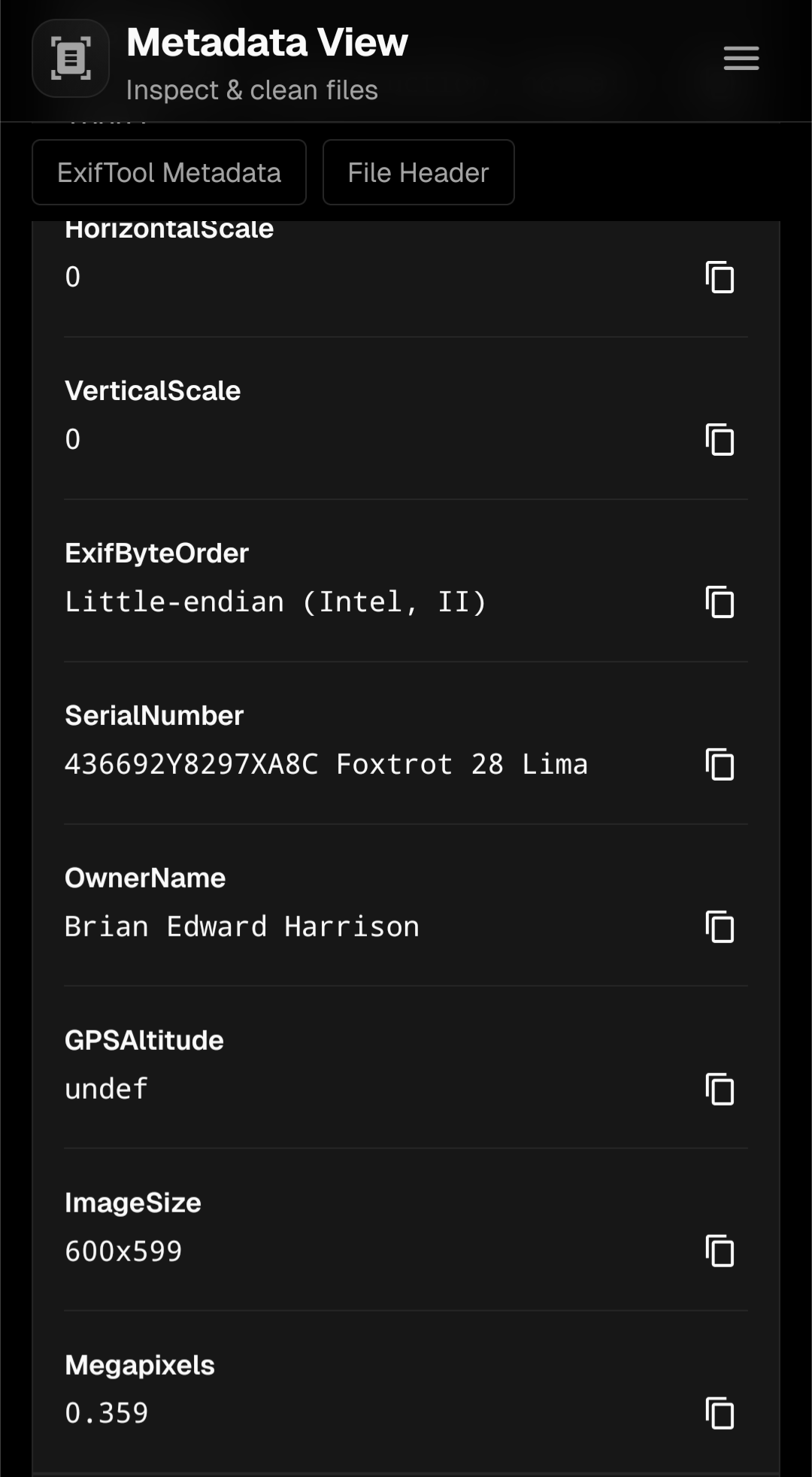Viewport: 812px width, 1477px height.
Task: Copy the HorizontalScale value
Action: pyautogui.click(x=720, y=278)
